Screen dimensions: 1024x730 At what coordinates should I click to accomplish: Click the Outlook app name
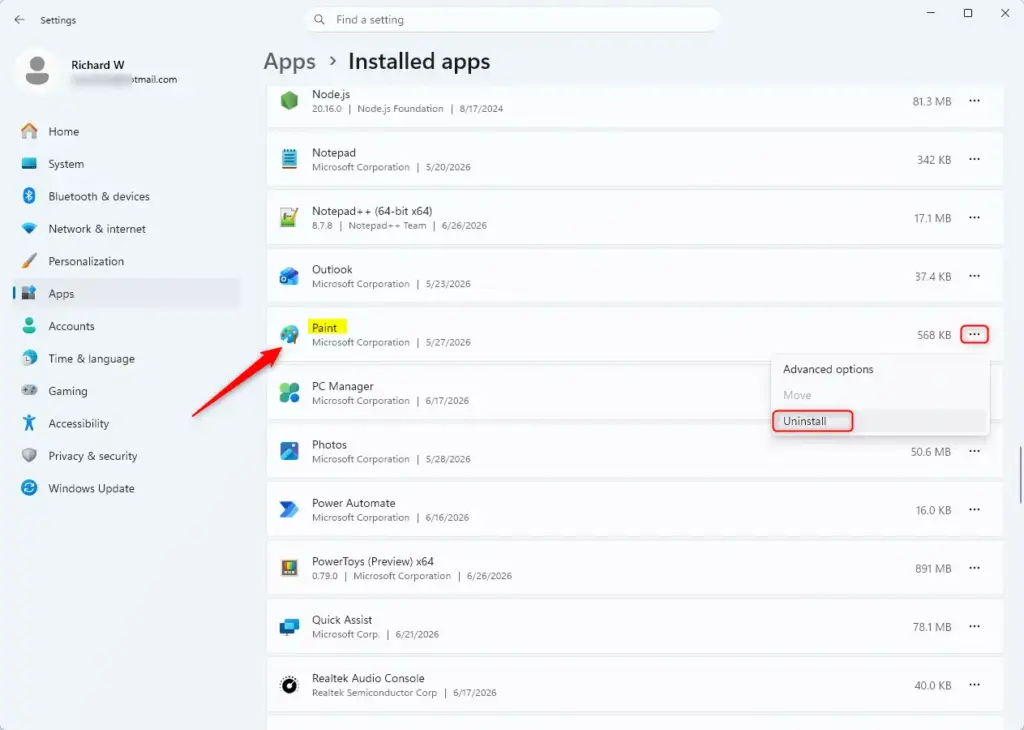332,269
